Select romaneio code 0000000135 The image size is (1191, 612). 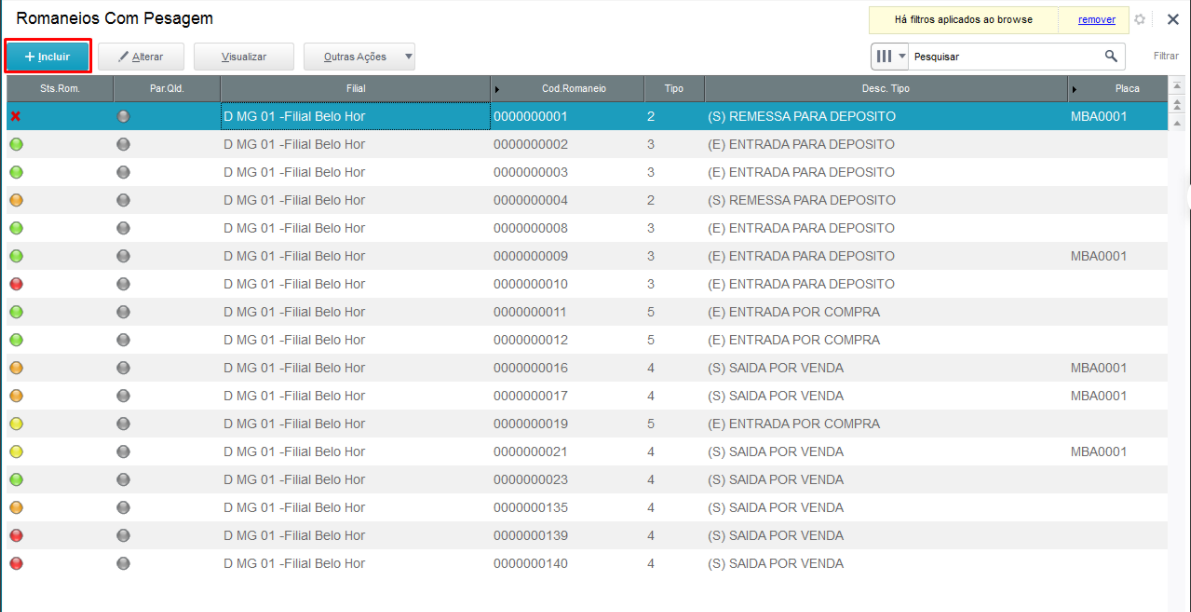tap(530, 507)
